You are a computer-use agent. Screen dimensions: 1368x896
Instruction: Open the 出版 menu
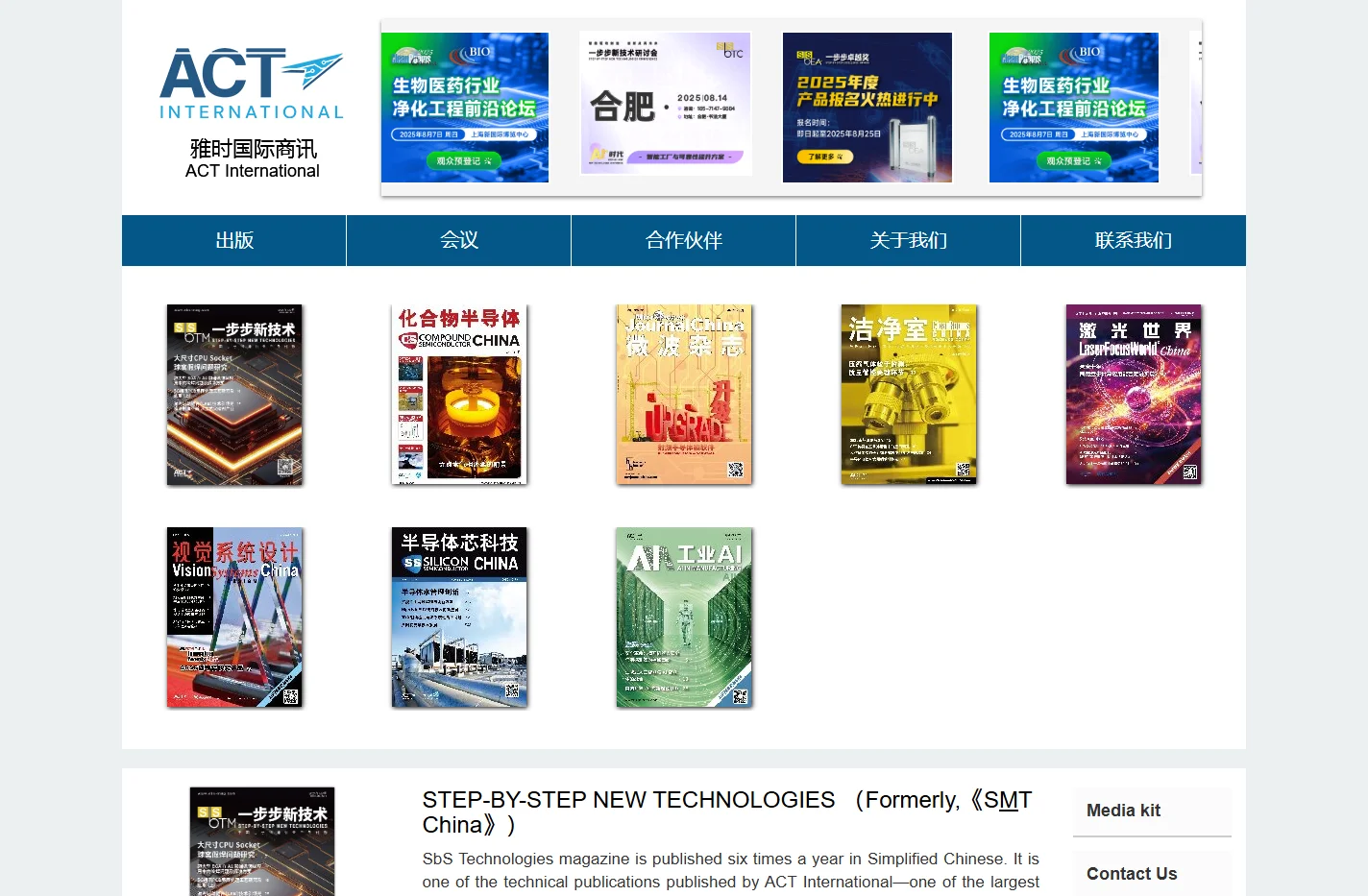click(x=233, y=240)
